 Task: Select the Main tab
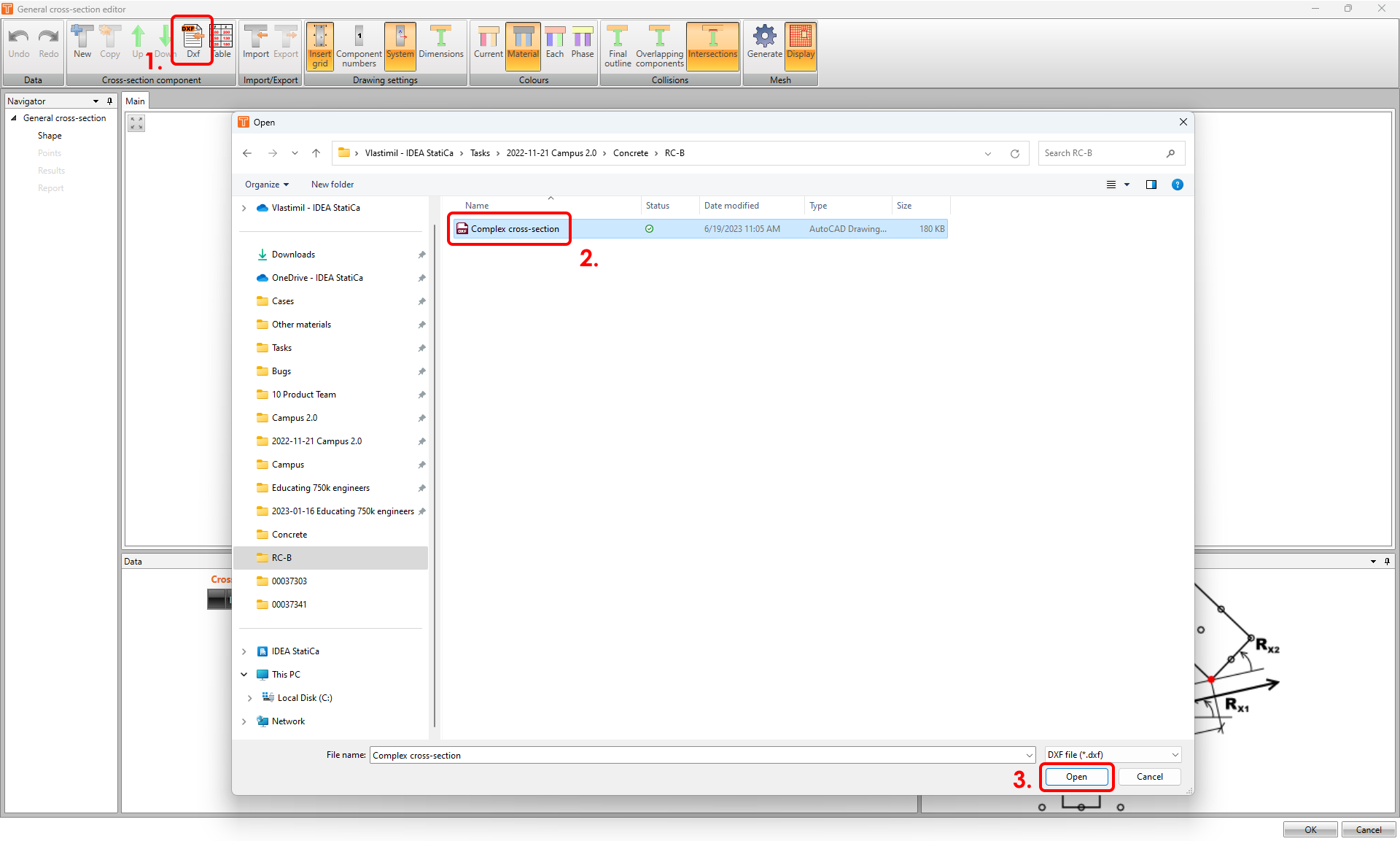135,101
